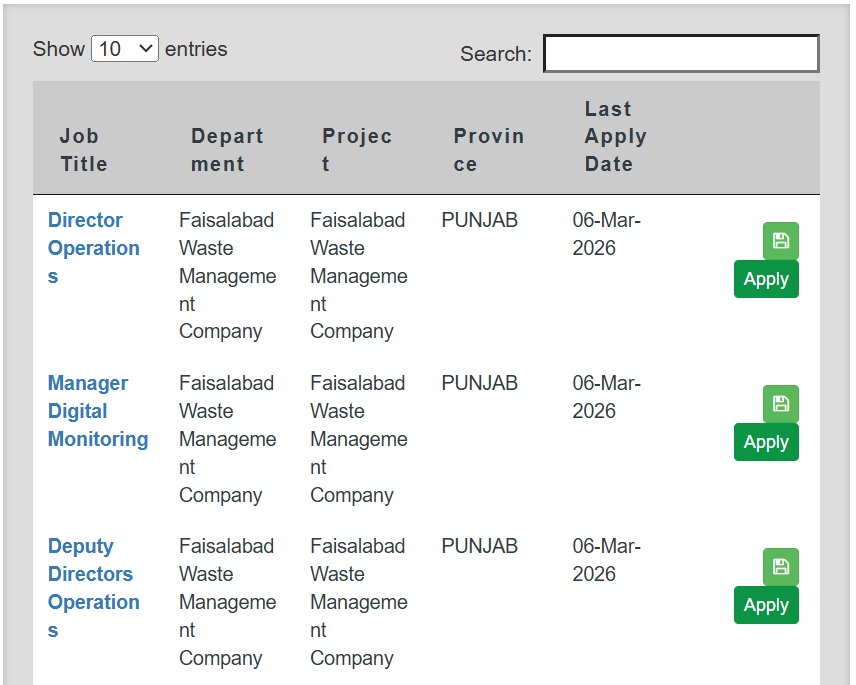
Task: Click into the Search input field
Action: 681,54
